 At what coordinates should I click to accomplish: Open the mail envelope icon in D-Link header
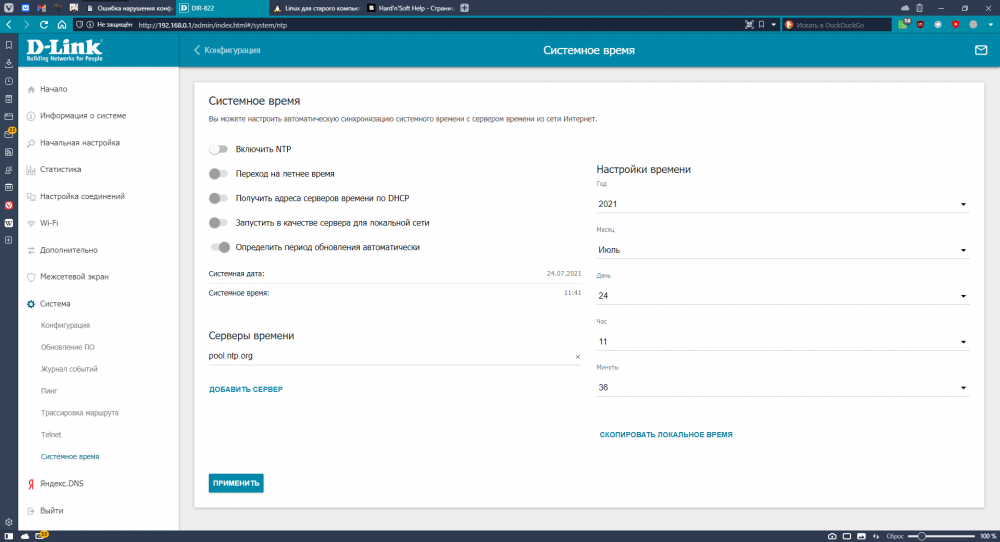pyautogui.click(x=980, y=50)
